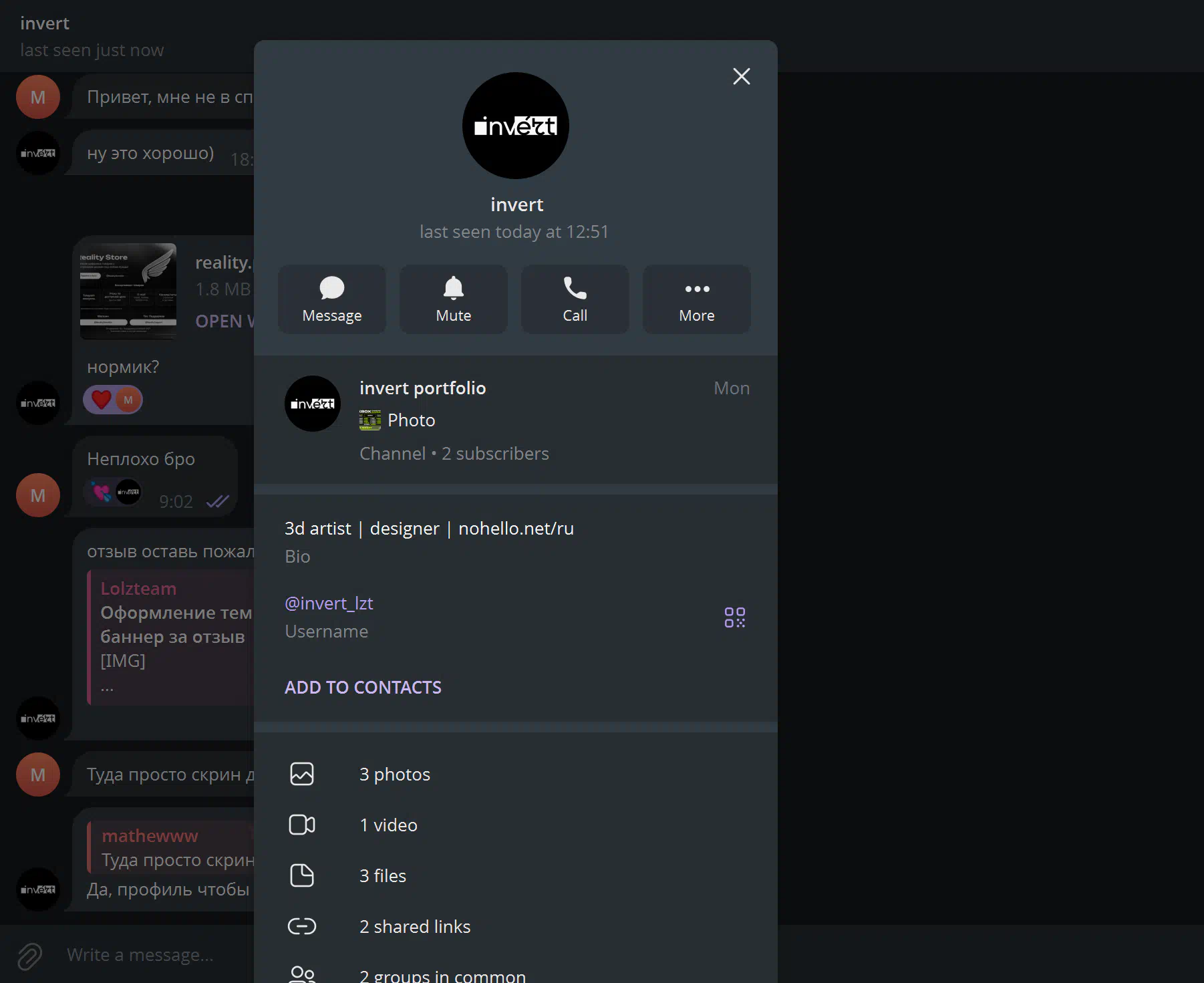
Task: Click the Channel 2 subscribers text
Action: pos(454,454)
